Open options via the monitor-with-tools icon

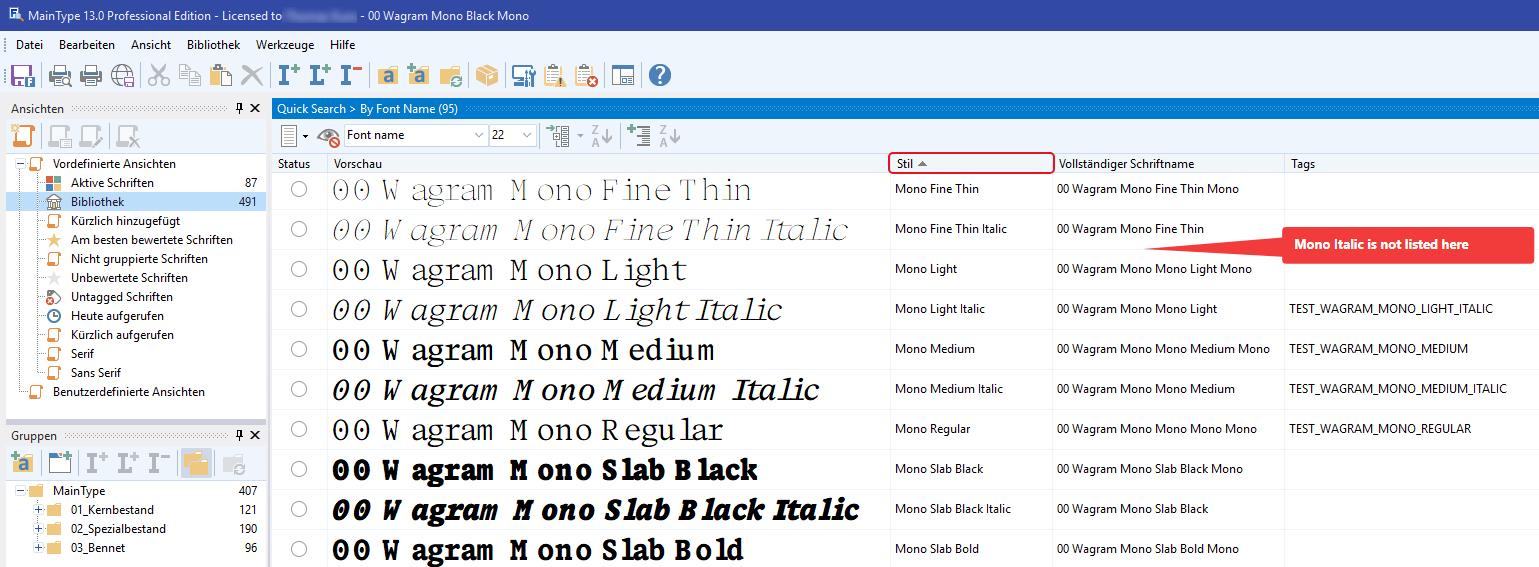tap(524, 75)
